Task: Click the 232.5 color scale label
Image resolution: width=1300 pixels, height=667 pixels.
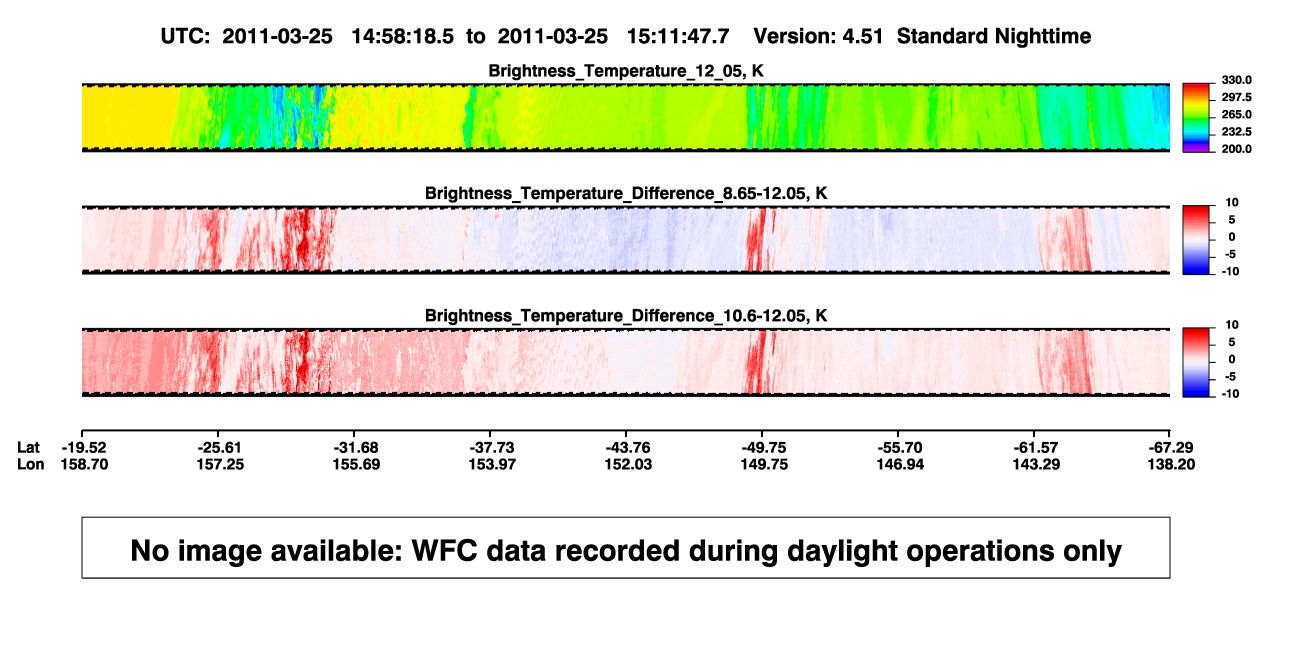Action: (1237, 132)
